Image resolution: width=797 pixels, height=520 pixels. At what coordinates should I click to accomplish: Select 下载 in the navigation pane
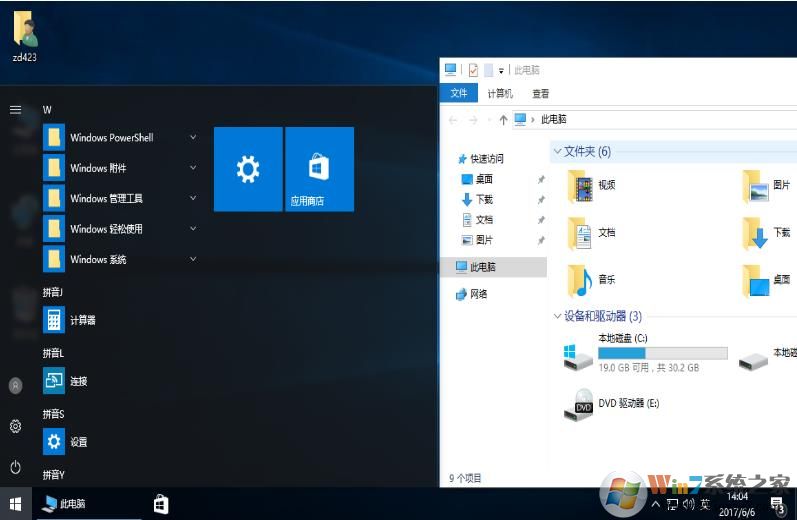tap(477, 199)
